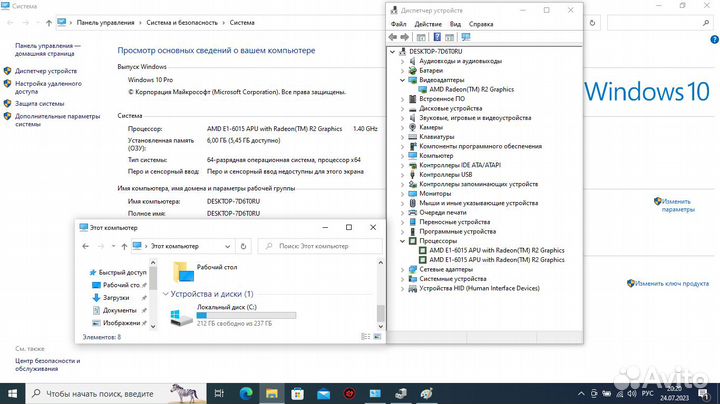Toggle the console tree icon in Device Manager toolbar
The width and height of the screenshot is (720, 404).
click(421, 37)
